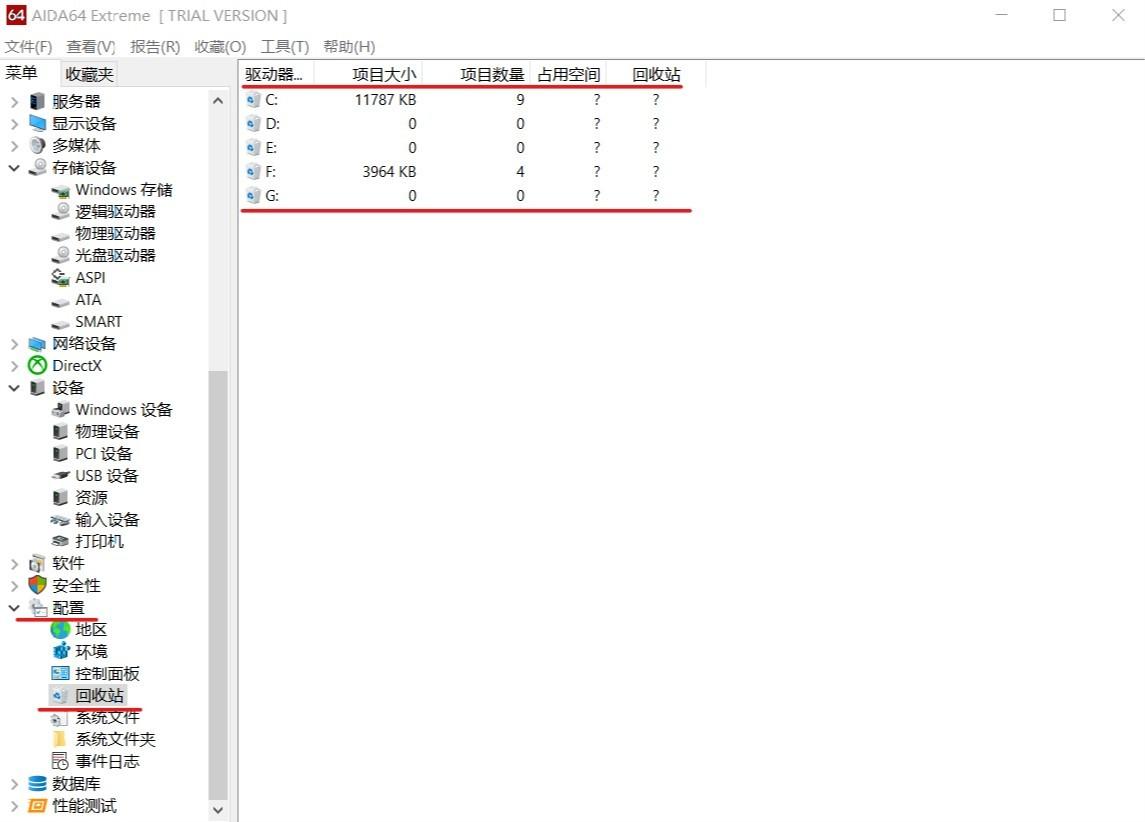
Task: Select the 资源 tree item
Action: tap(91, 498)
